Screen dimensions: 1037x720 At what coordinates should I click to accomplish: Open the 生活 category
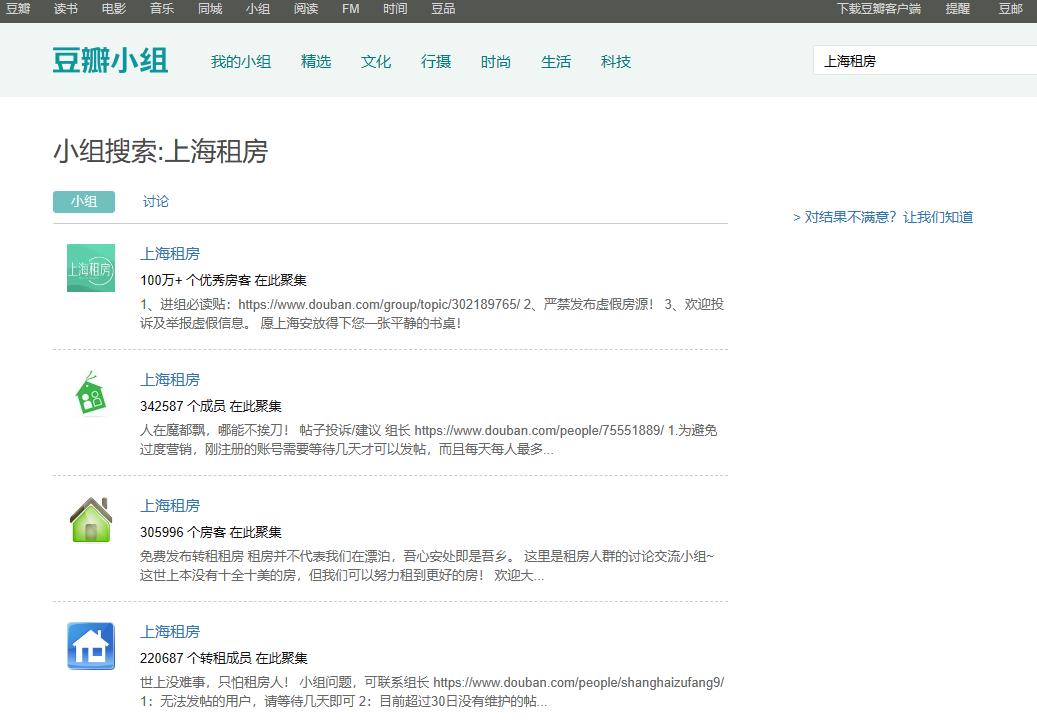[x=556, y=61]
